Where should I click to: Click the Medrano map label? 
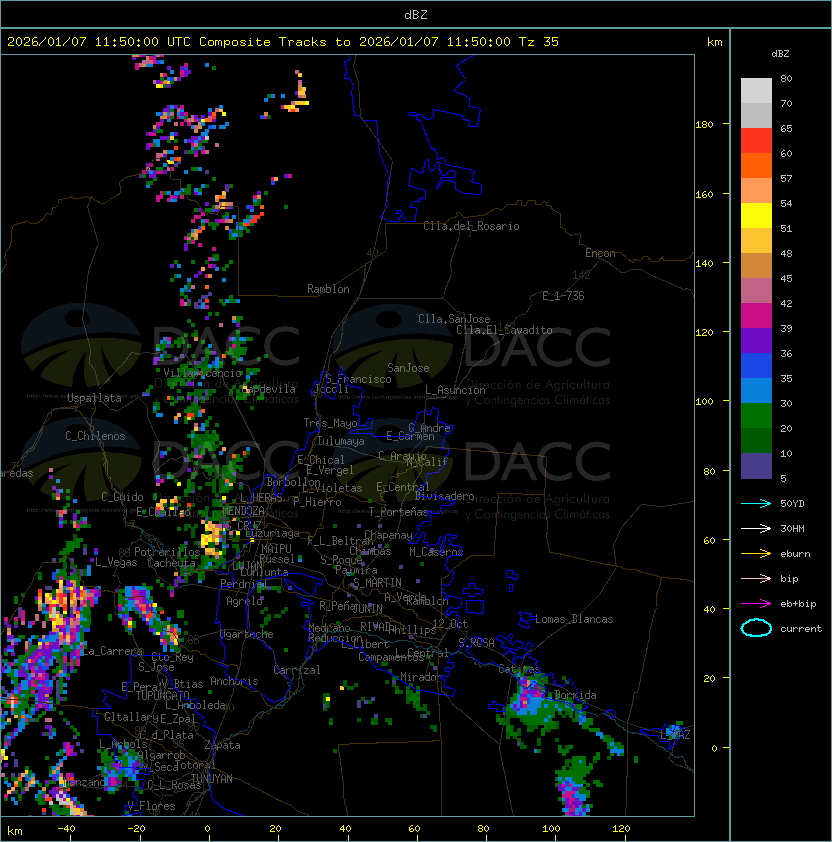[x=329, y=628]
